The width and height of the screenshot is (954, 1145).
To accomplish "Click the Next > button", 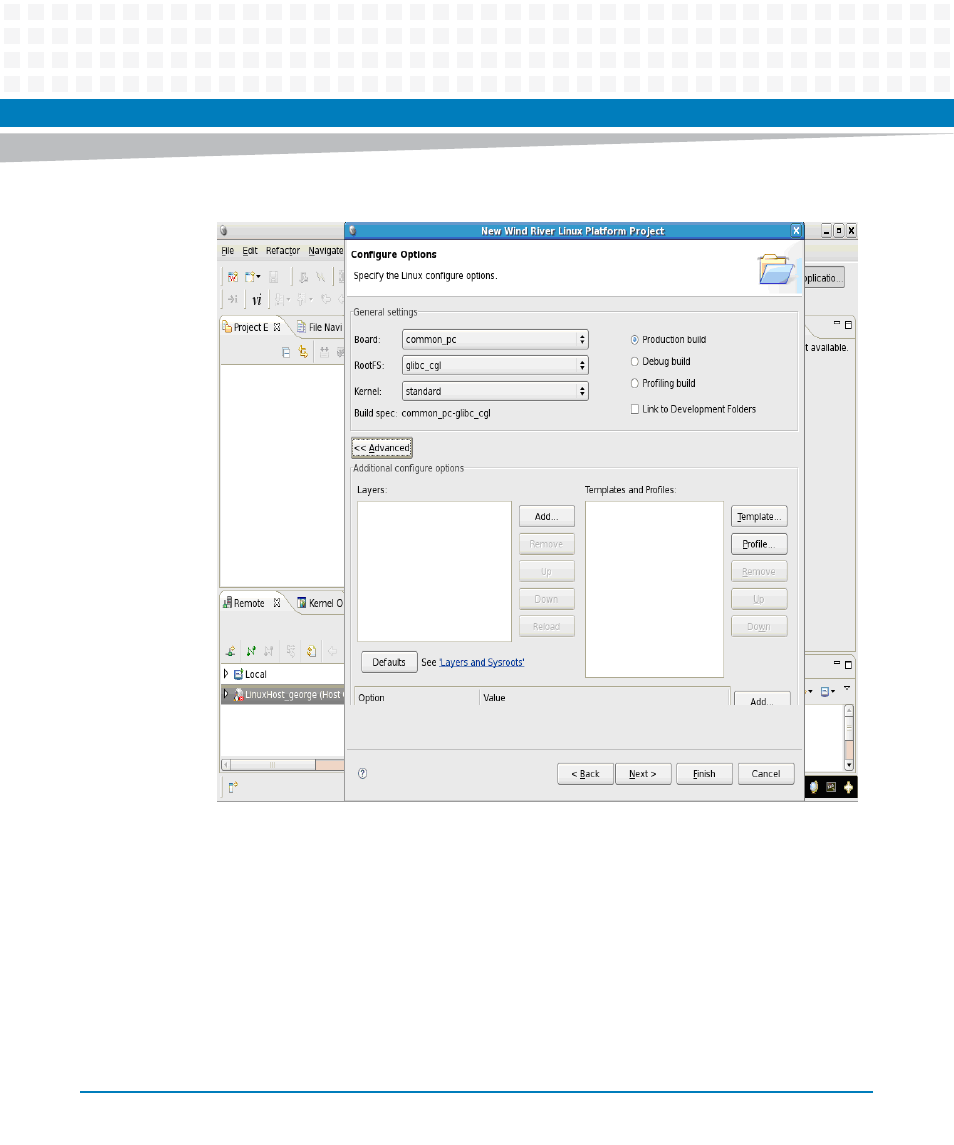I will tap(643, 774).
